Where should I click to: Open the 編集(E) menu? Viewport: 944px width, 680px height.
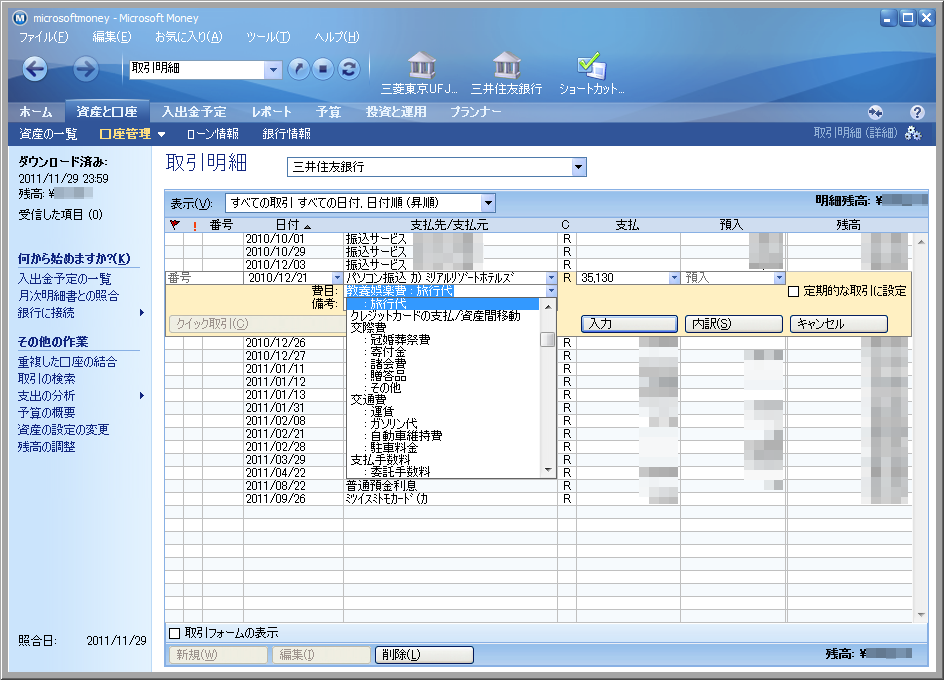point(111,37)
